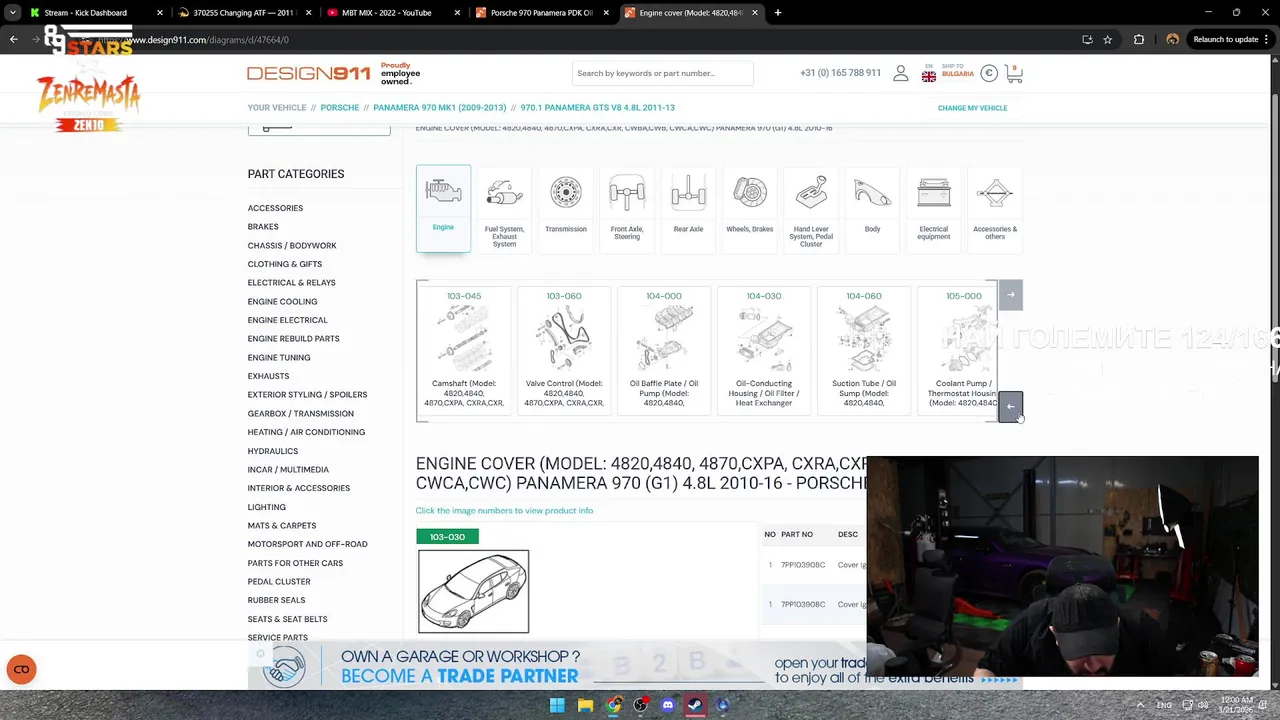This screenshot has height=720, width=1280.
Task: Switch to Changing ATF tab
Action: click(246, 13)
